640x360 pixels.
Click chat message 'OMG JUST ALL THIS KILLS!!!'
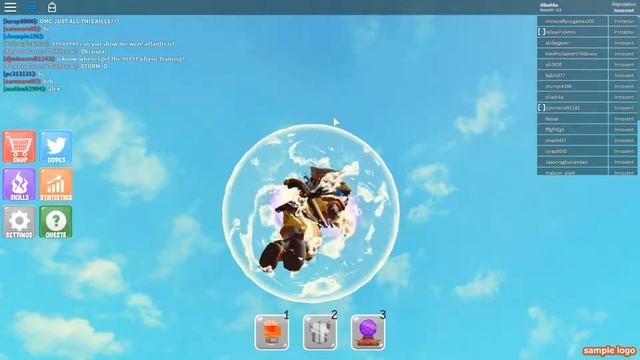coord(79,21)
